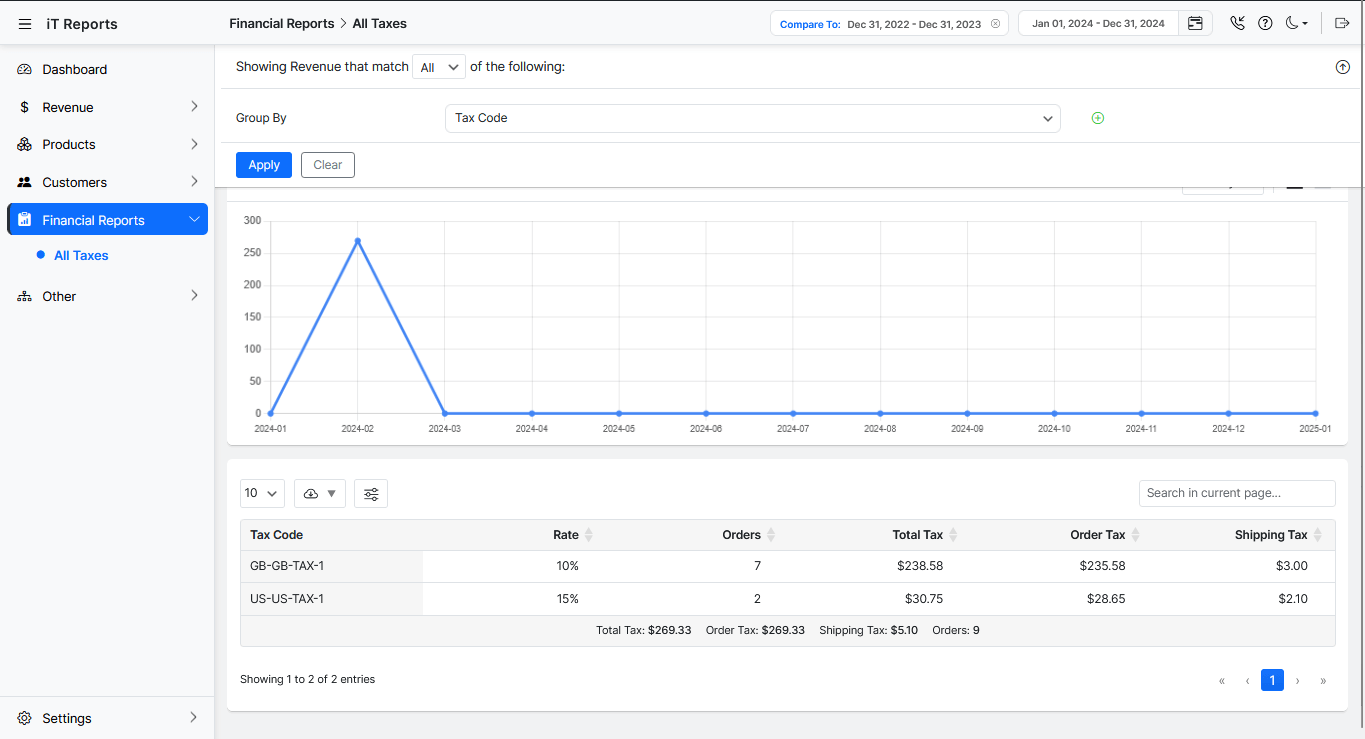Click the green plus add filter icon
Image resolution: width=1365 pixels, height=739 pixels.
(x=1097, y=118)
